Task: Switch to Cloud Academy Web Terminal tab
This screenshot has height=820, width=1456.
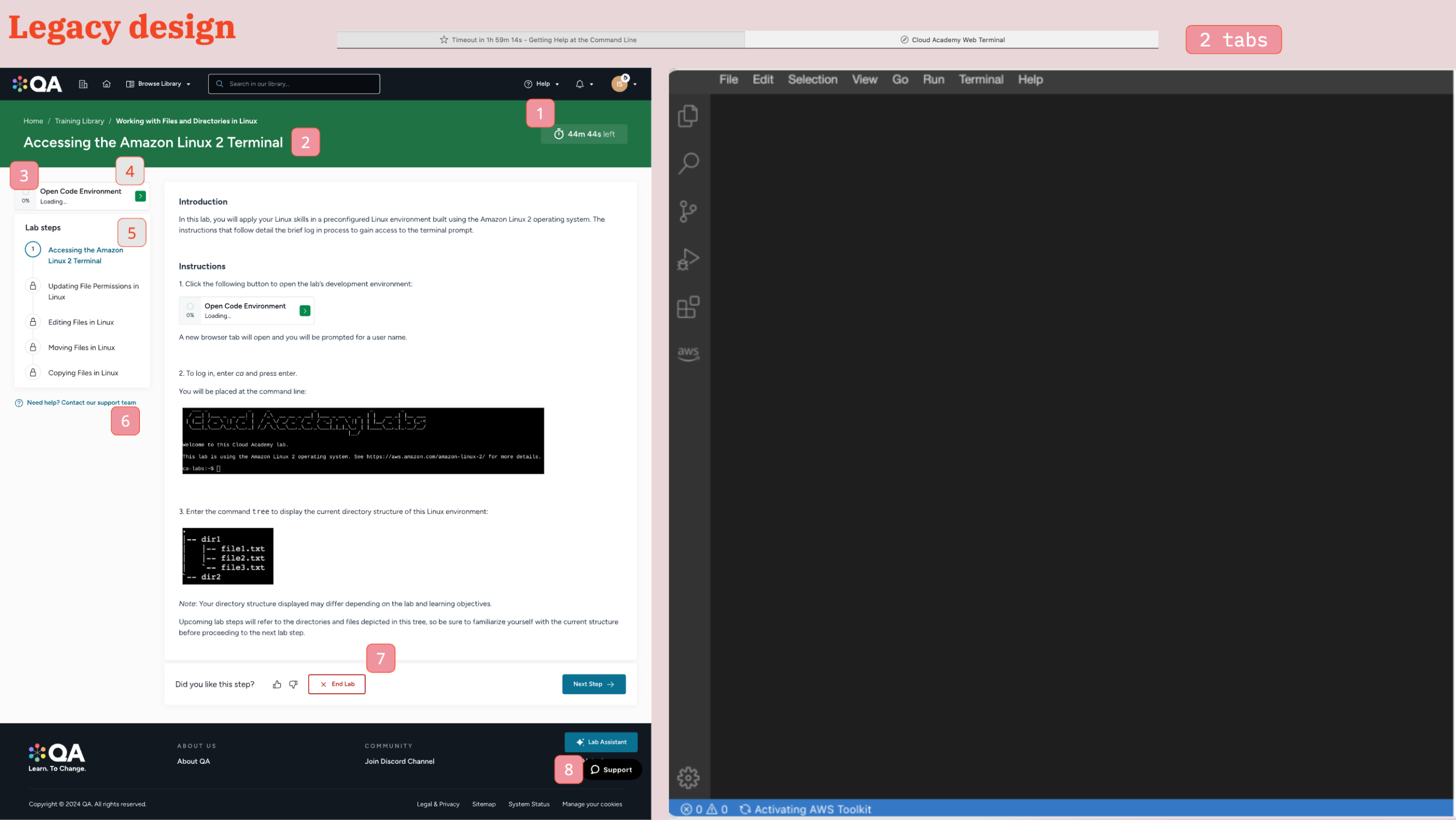Action: pyautogui.click(x=952, y=40)
